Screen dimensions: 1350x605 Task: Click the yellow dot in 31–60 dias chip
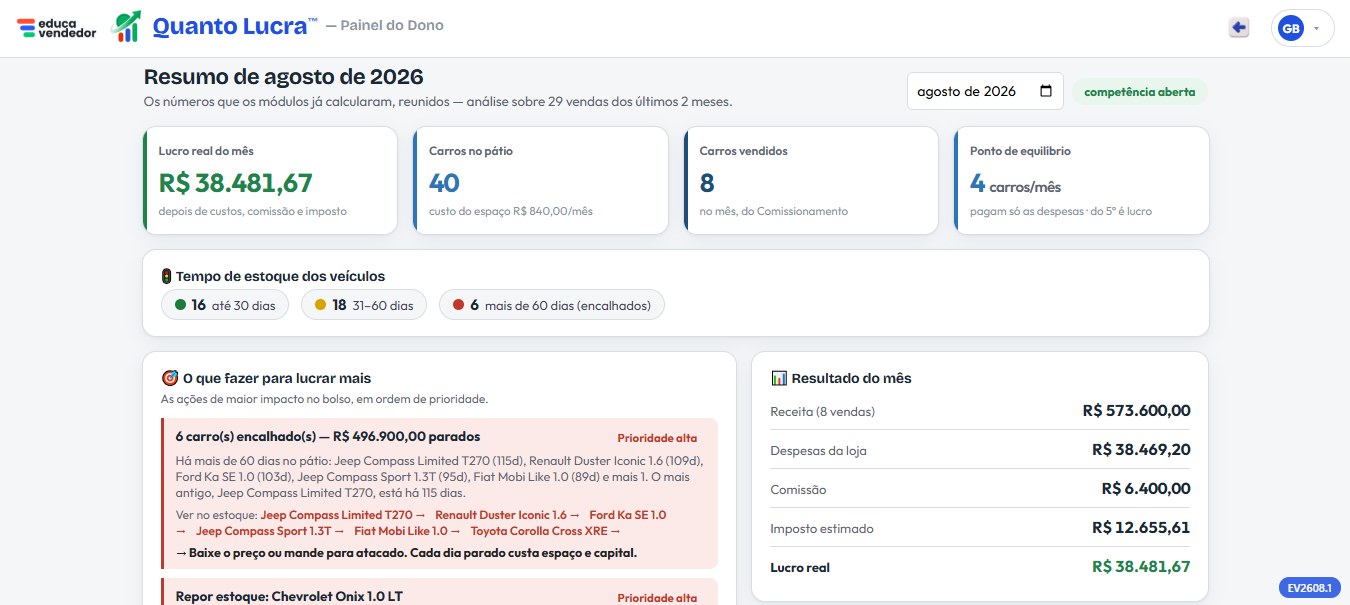(321, 305)
